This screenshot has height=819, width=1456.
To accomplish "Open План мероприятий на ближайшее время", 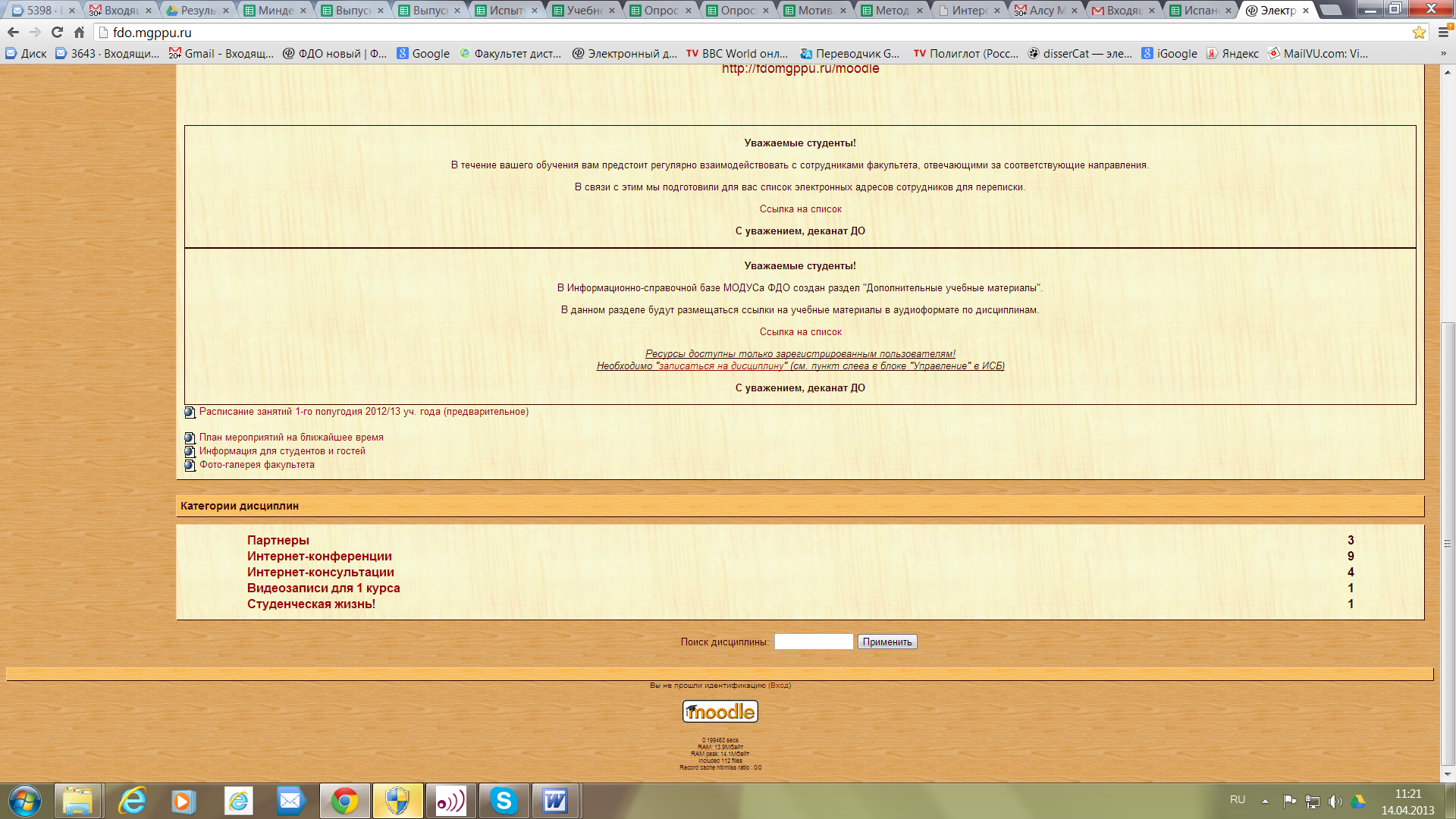I will 291,438.
